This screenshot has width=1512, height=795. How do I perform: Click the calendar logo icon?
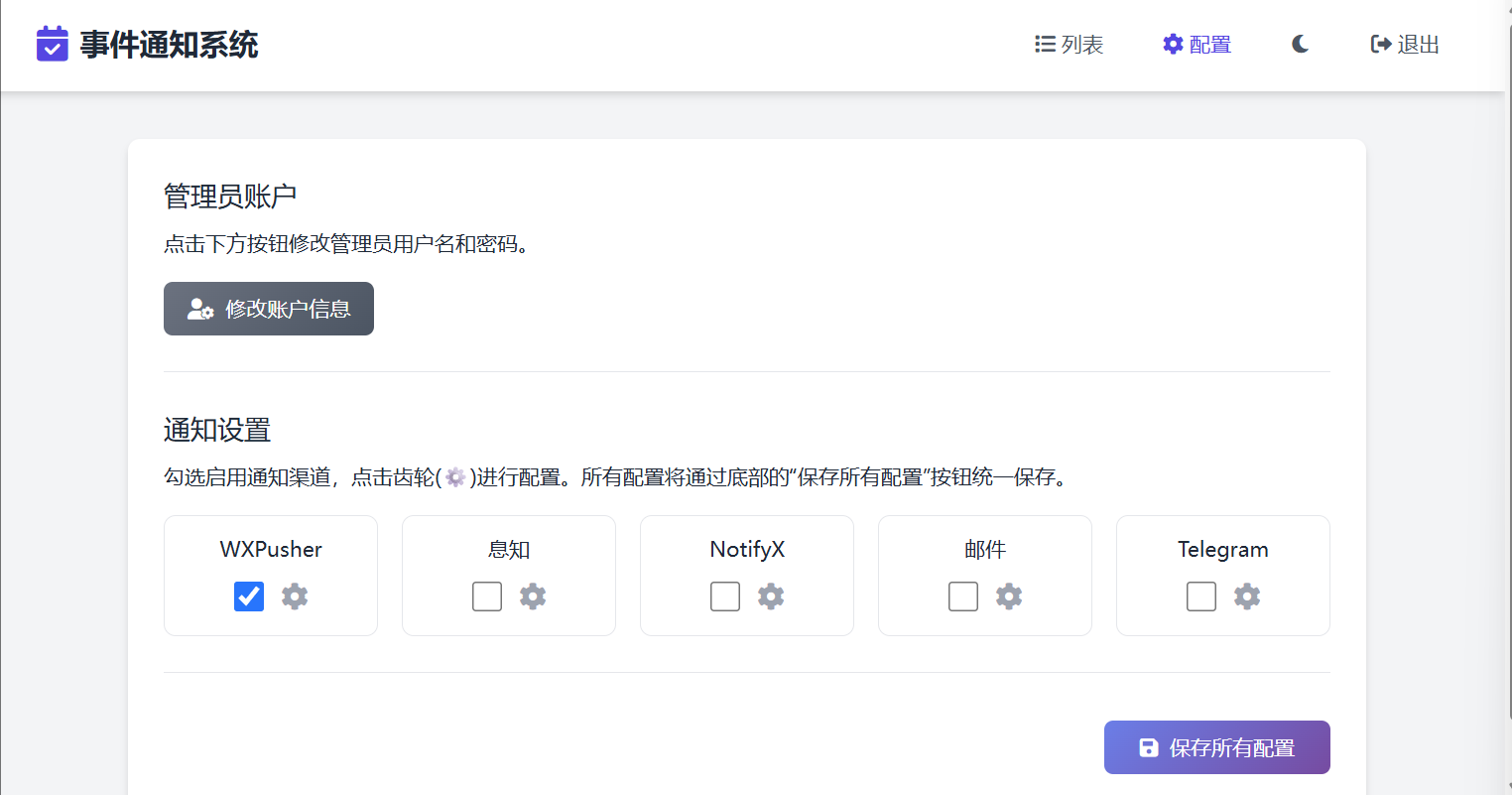coord(53,45)
